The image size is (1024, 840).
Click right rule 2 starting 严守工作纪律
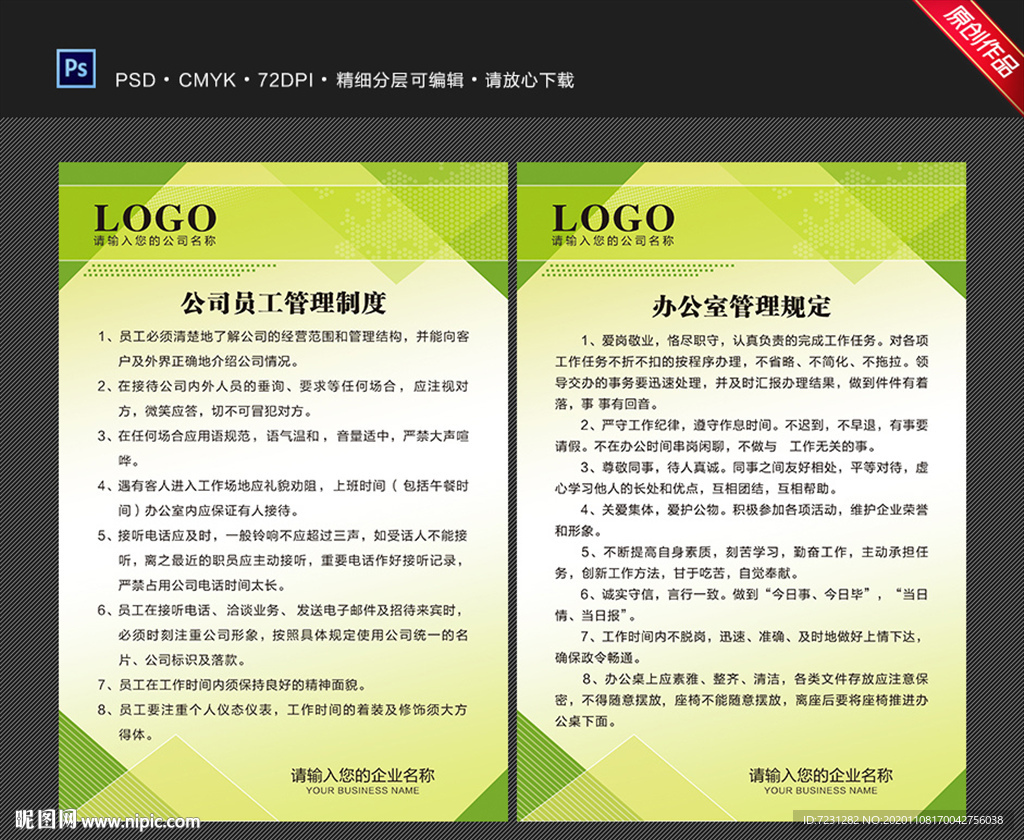pos(742,436)
